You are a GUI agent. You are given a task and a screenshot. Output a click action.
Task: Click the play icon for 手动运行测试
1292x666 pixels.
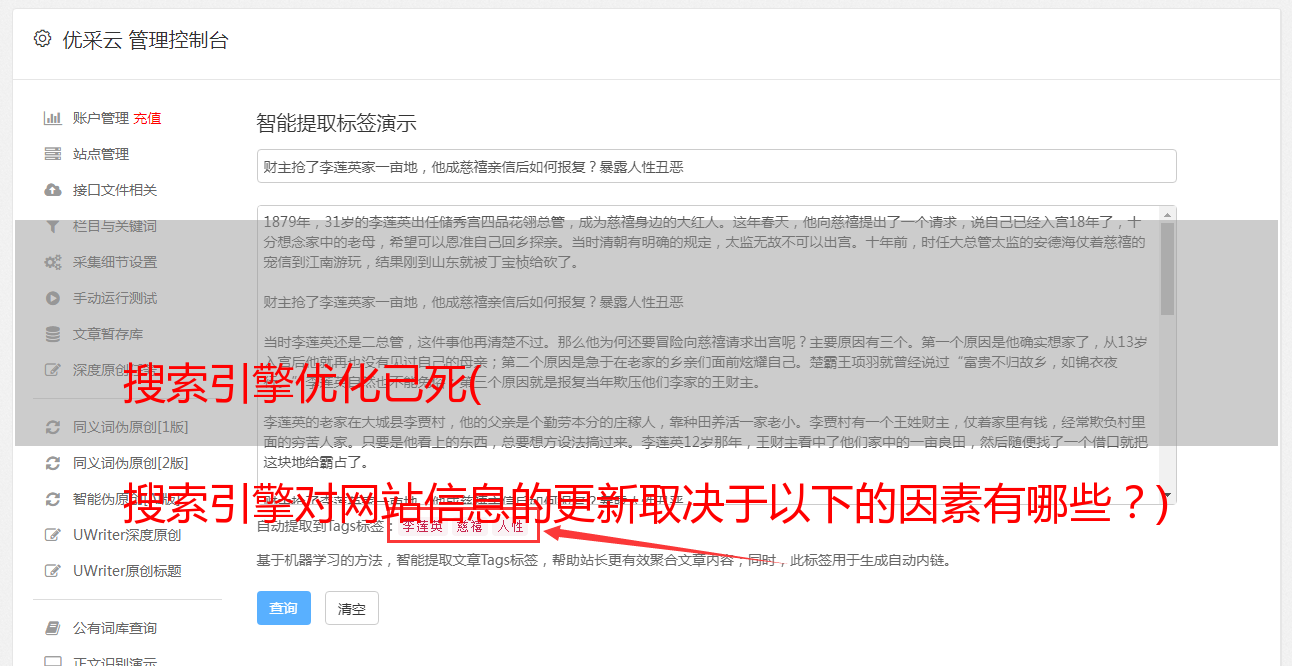click(53, 298)
